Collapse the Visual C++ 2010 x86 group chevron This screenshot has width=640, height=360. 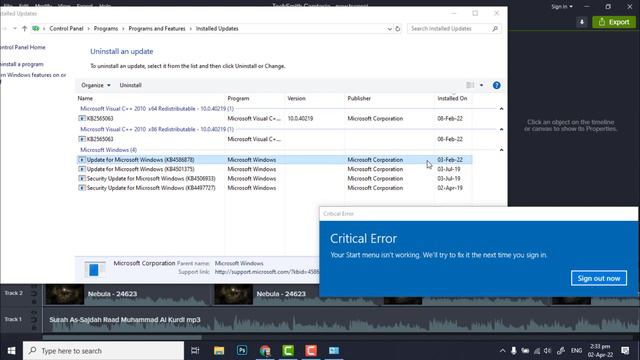tap(501, 129)
